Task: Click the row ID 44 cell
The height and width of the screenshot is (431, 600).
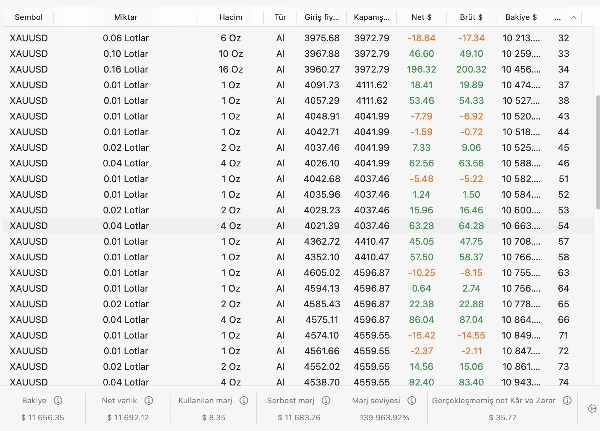Action: (563, 132)
